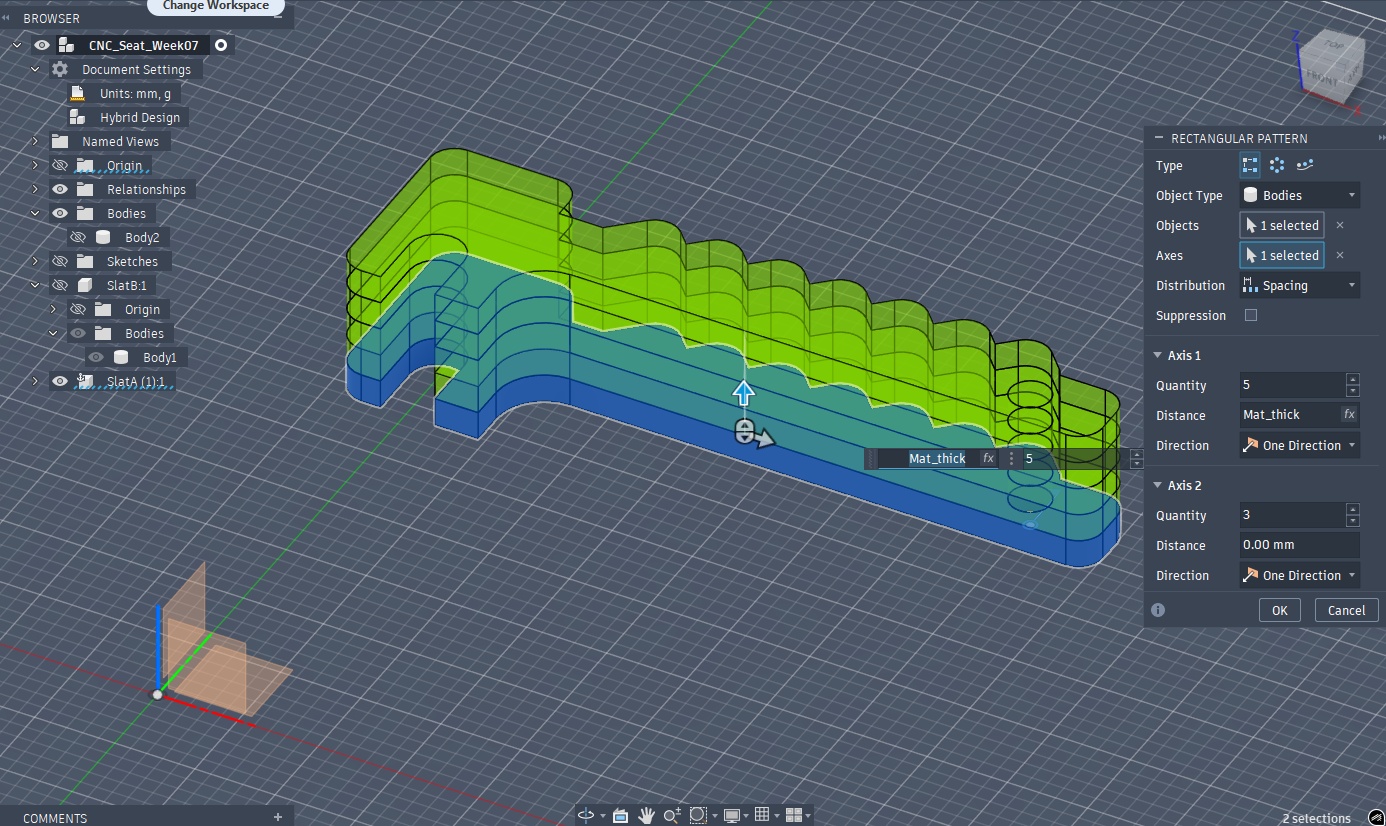
Task: Click the fx icon in Distance field
Action: (x=1349, y=414)
